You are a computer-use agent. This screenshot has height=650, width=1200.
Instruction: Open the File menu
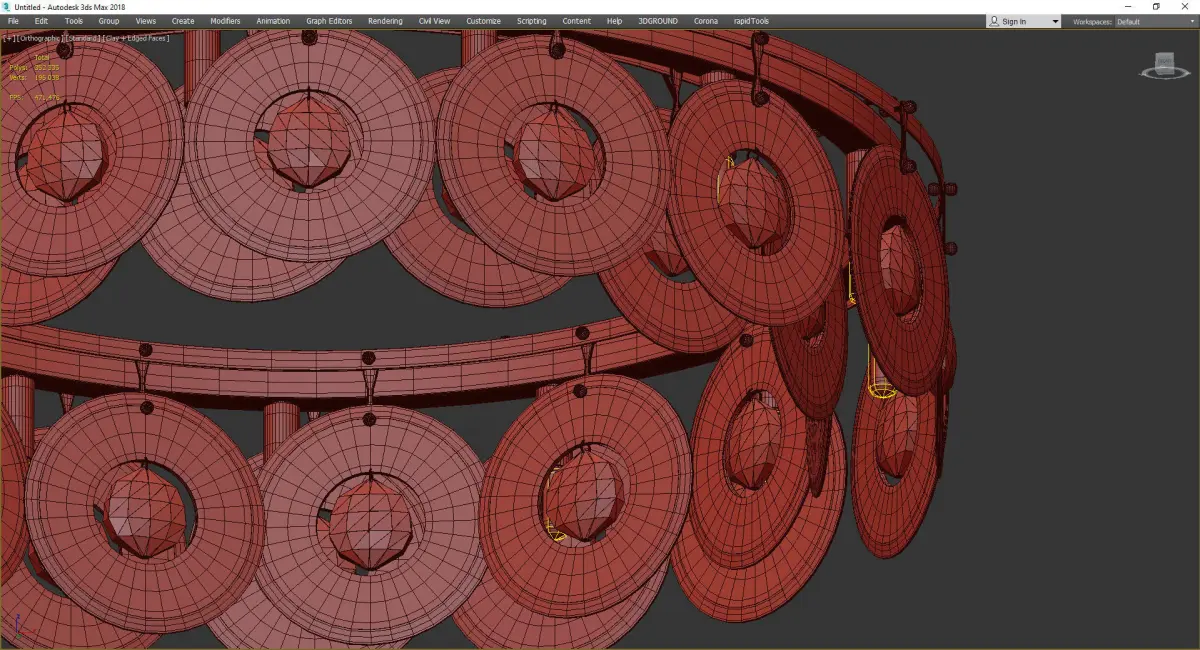[13, 21]
